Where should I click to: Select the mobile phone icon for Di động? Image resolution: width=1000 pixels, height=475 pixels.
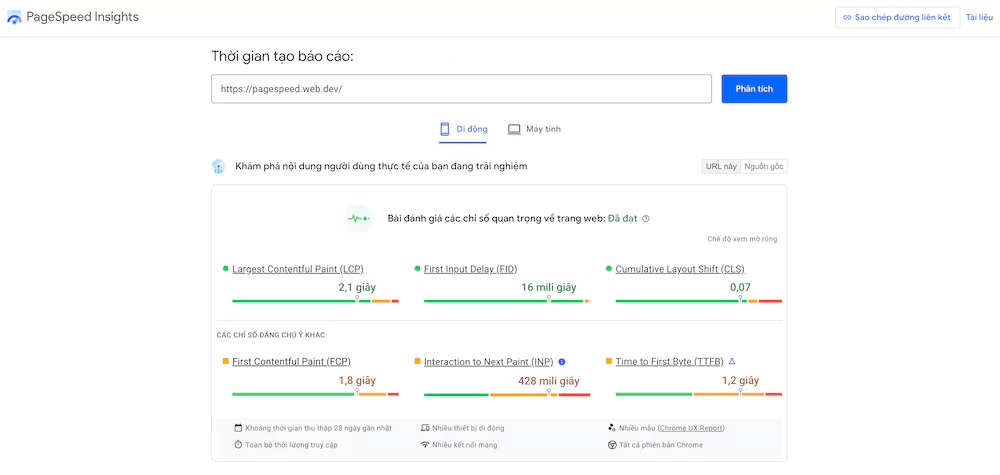coord(445,129)
